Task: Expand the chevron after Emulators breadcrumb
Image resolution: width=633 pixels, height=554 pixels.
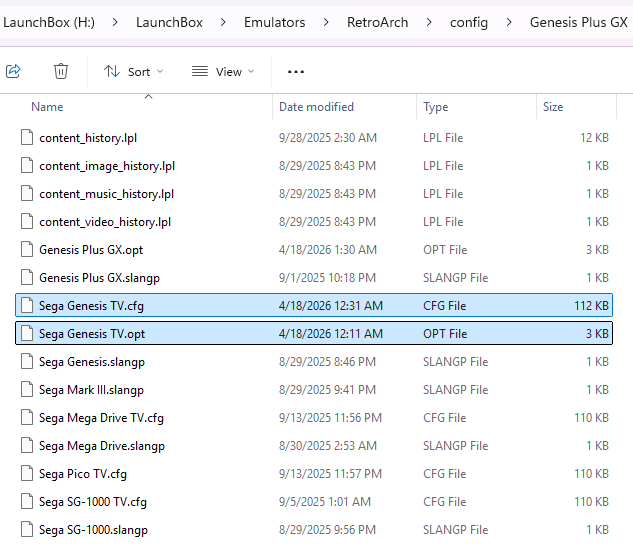Action: [326, 22]
